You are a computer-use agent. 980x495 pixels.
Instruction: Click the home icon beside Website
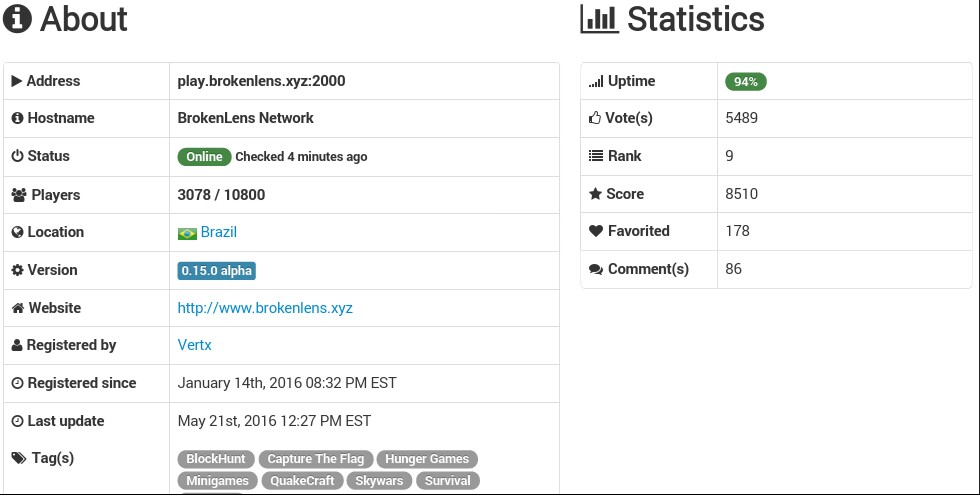tap(18, 308)
